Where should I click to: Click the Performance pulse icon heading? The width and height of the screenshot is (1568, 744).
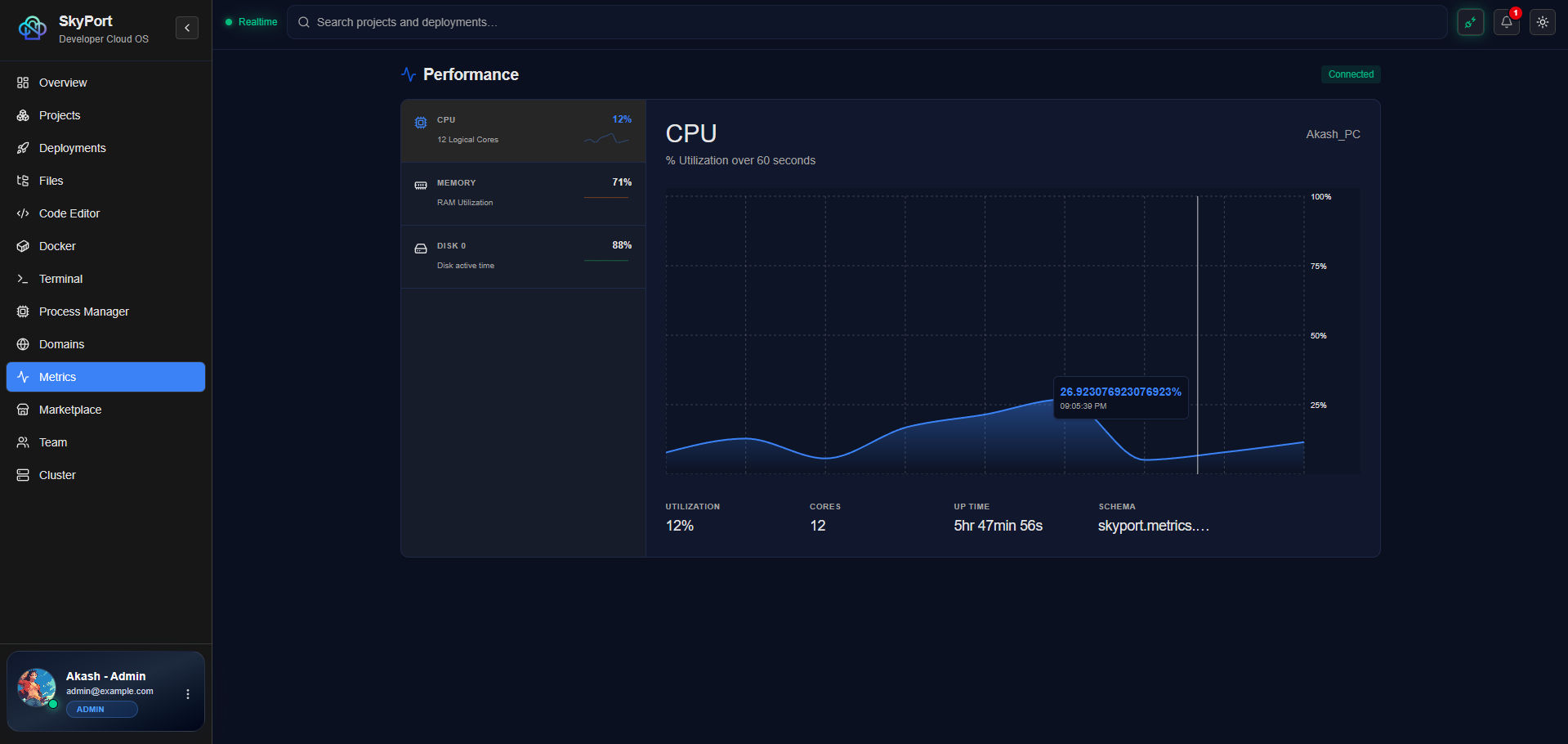[409, 74]
